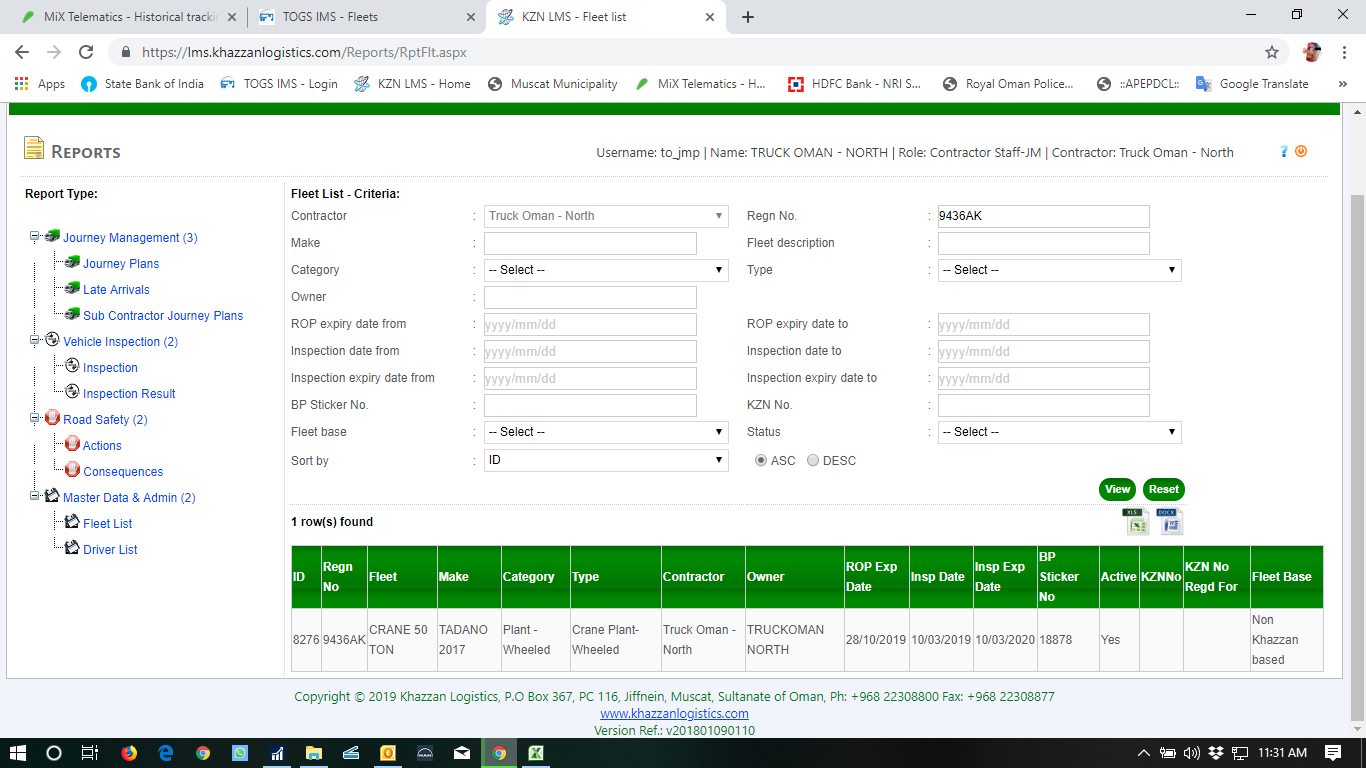
Task: Open www.khazzanlogistics.com footer link
Action: pos(674,714)
